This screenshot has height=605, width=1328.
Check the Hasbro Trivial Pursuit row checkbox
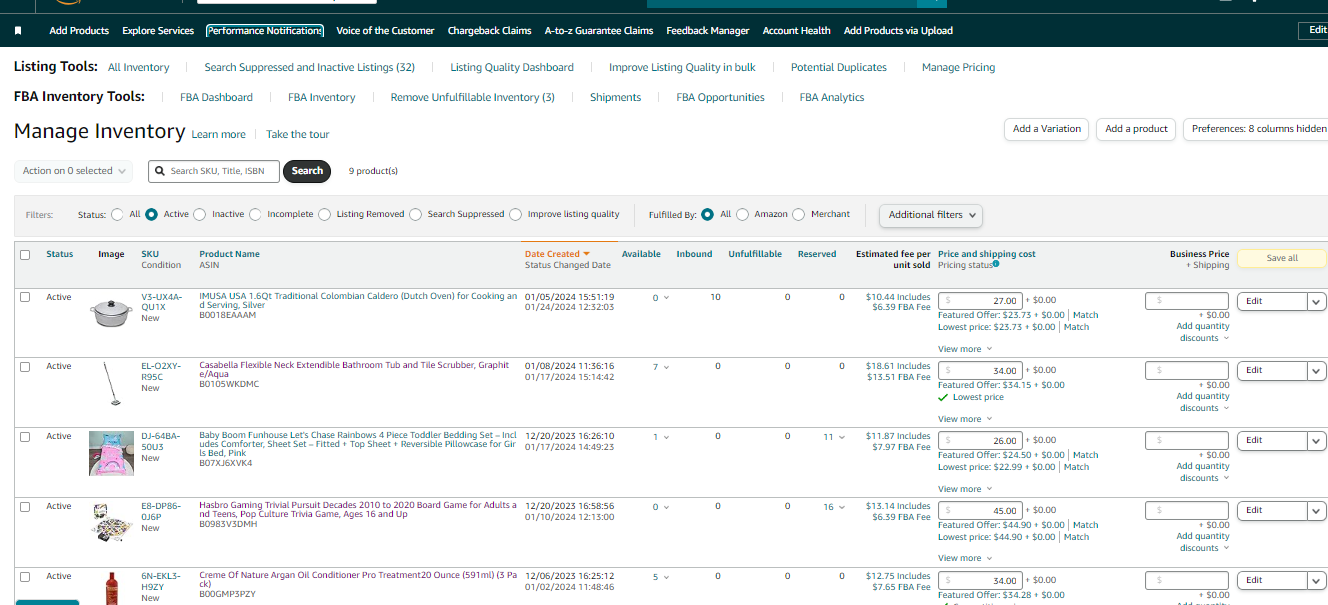[x=25, y=507]
